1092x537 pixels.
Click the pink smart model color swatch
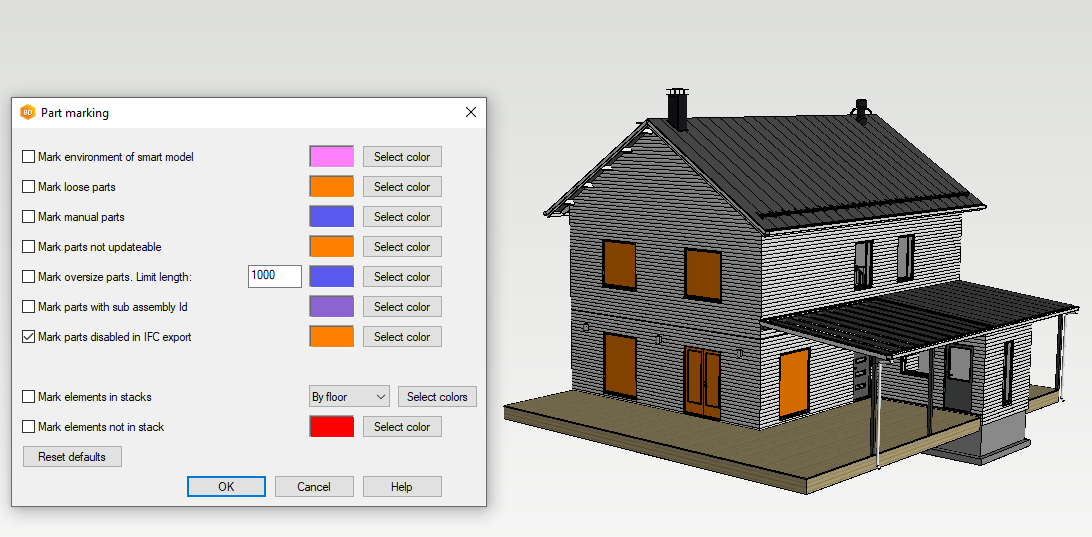(331, 157)
